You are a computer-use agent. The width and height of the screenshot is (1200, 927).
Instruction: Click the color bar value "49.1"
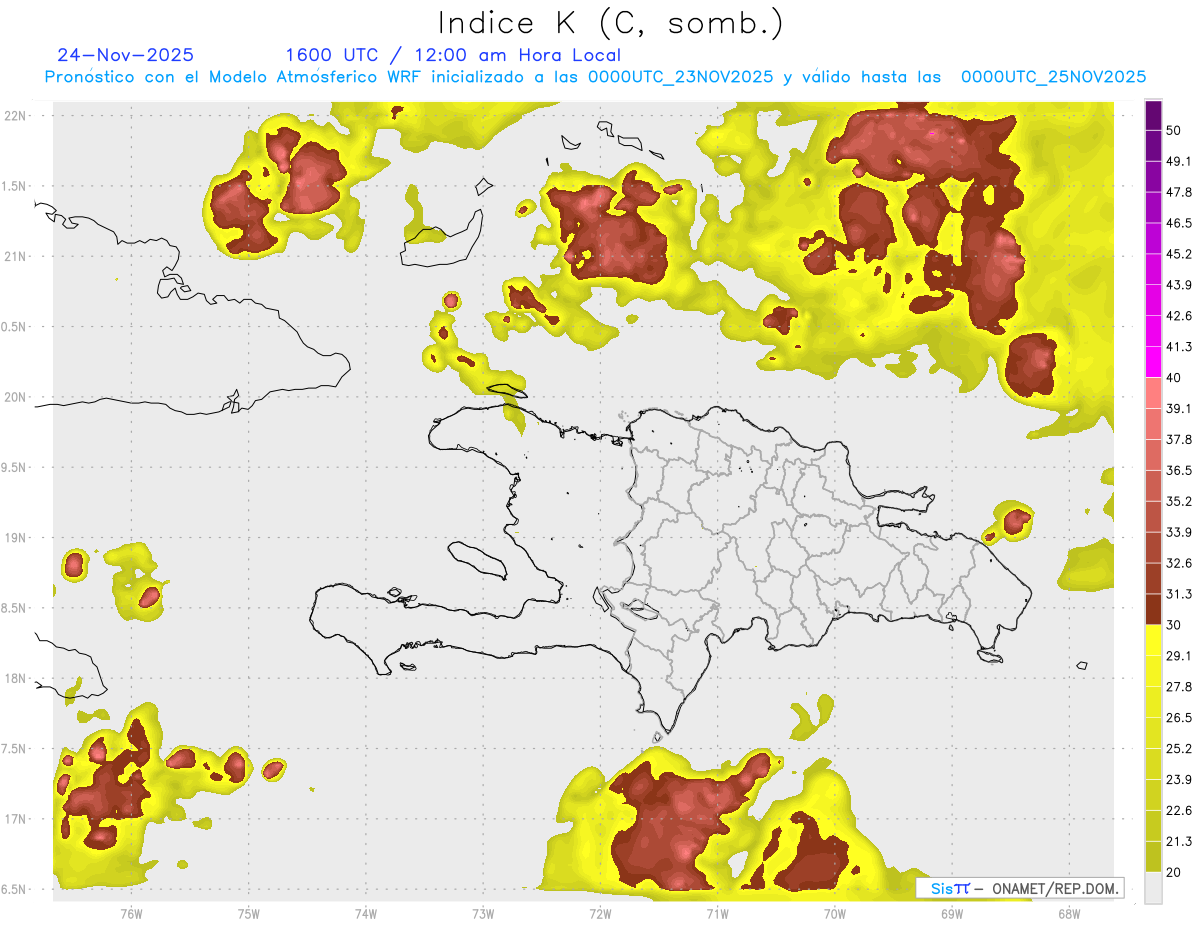point(1179,162)
